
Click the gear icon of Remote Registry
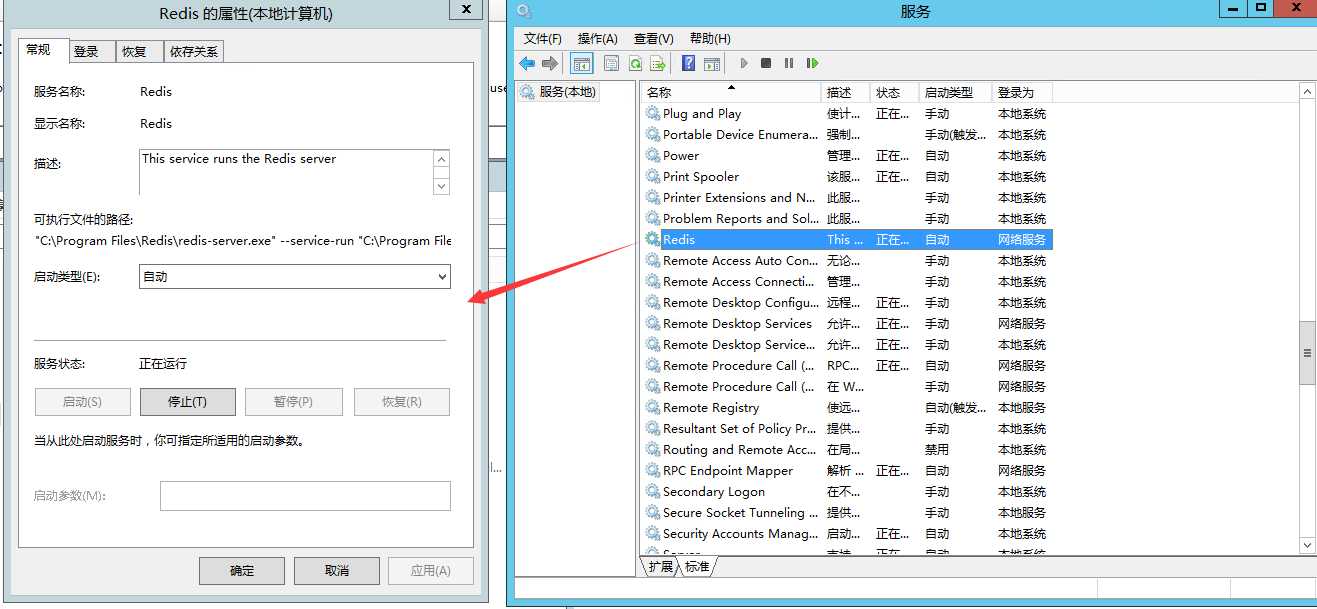click(x=652, y=407)
